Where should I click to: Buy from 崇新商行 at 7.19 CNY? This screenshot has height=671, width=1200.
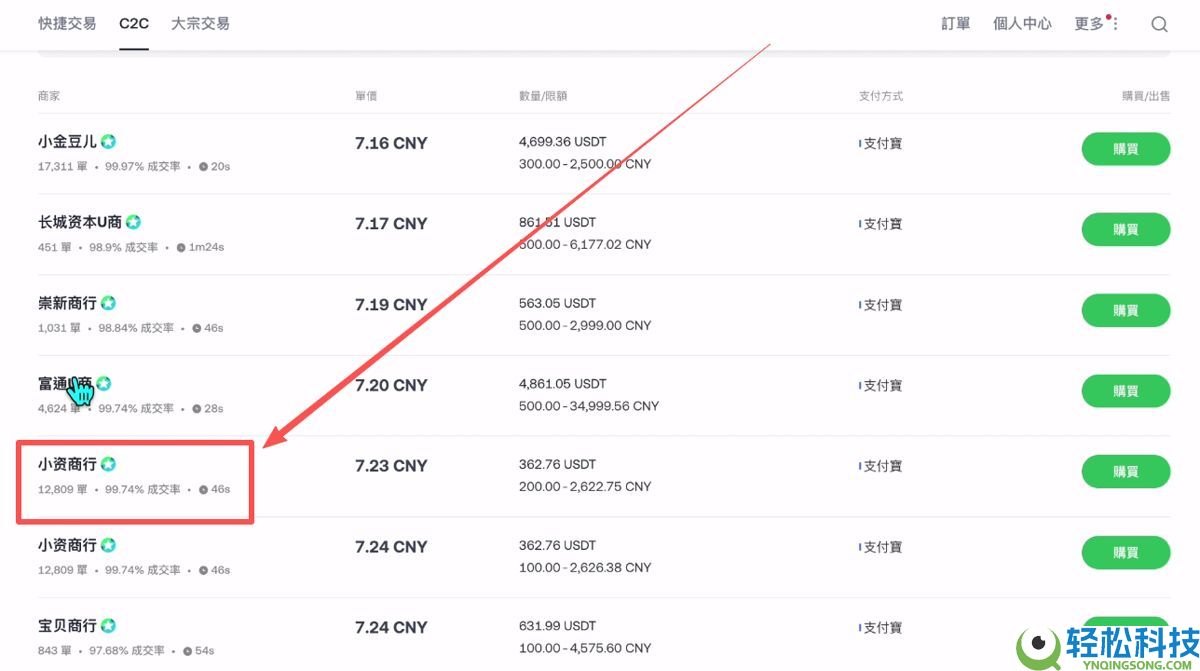1125,310
